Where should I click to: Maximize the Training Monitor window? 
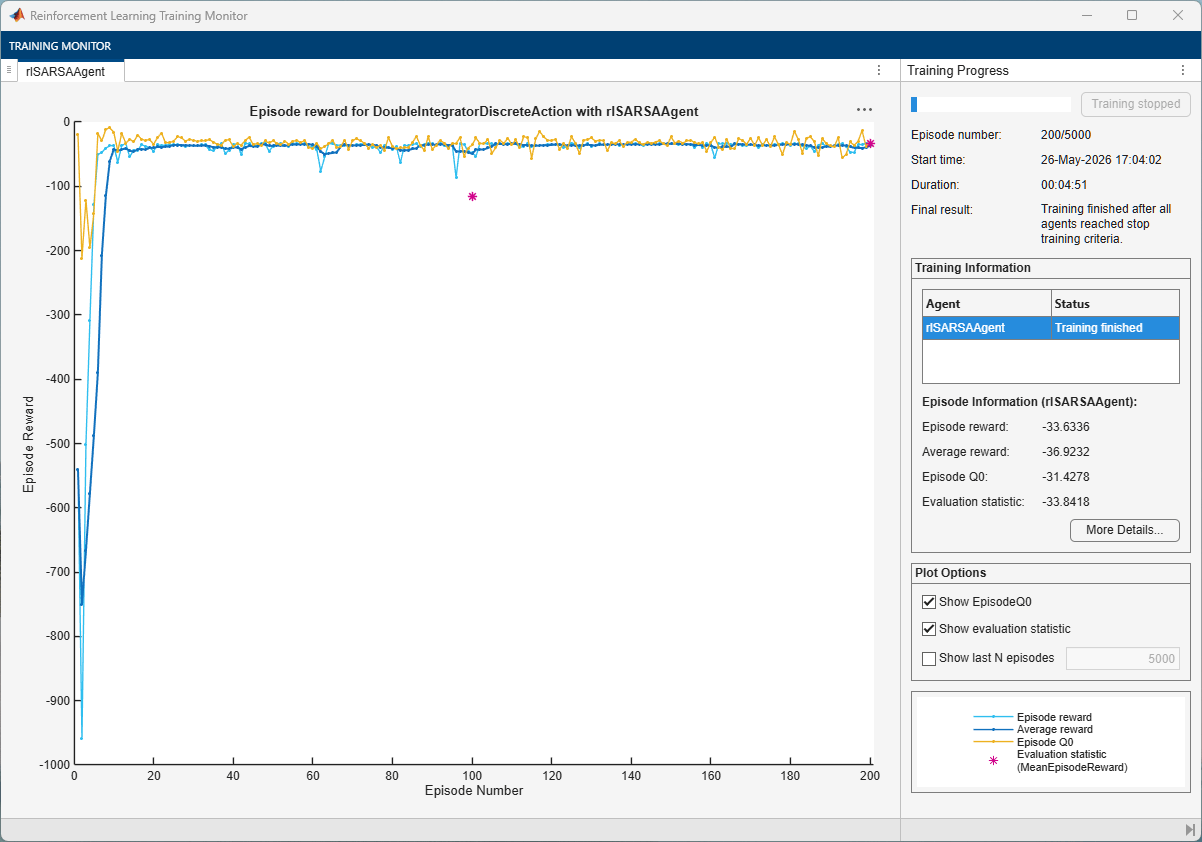pyautogui.click(x=1132, y=15)
